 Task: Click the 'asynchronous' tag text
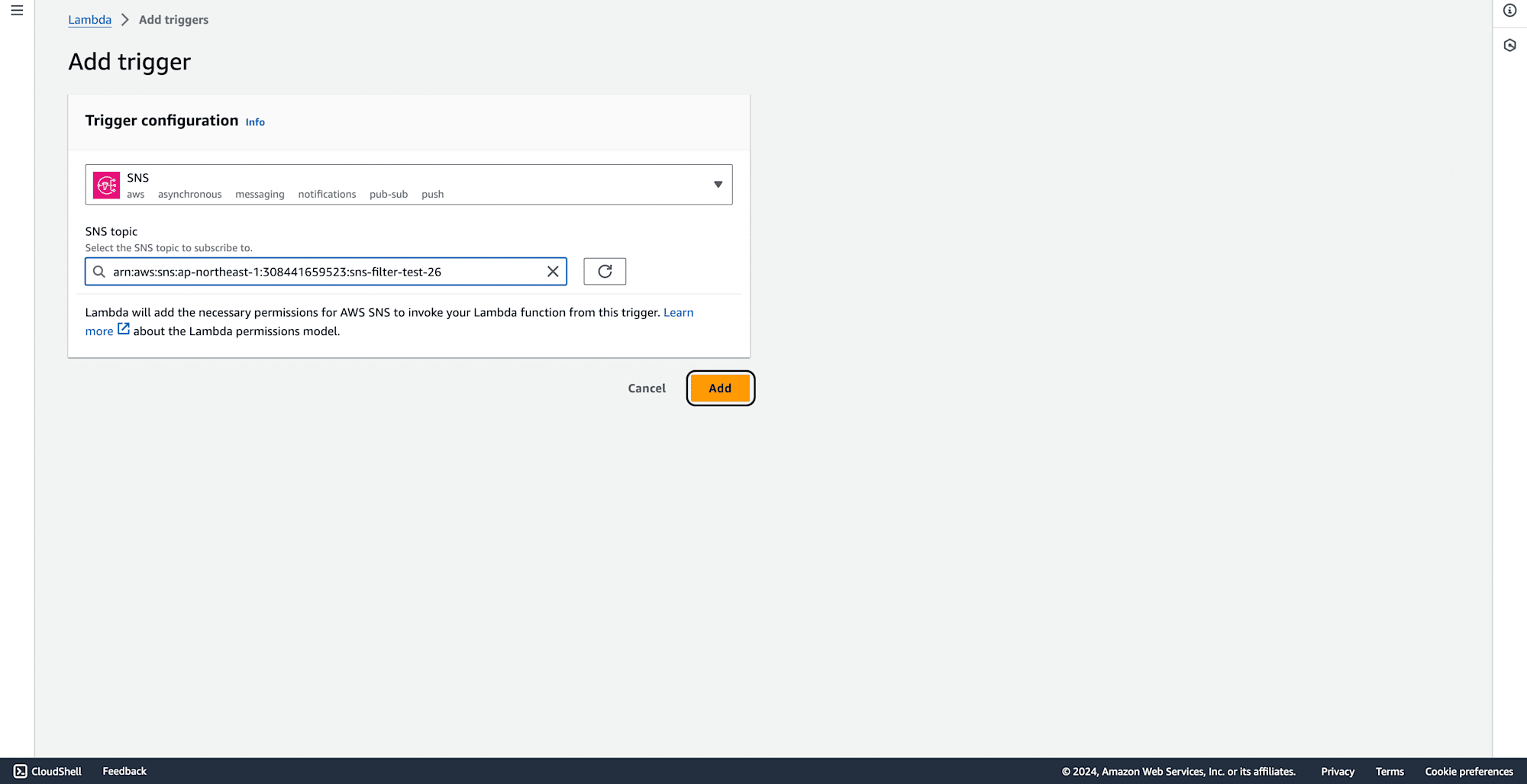[x=190, y=195]
